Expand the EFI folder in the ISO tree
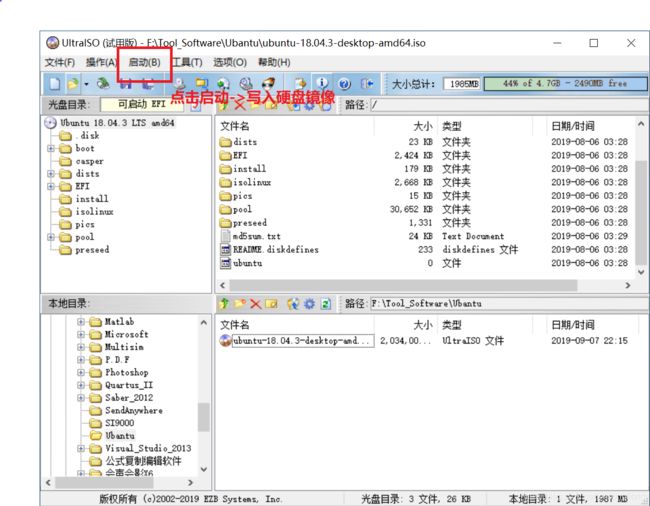650x506 pixels. point(51,186)
